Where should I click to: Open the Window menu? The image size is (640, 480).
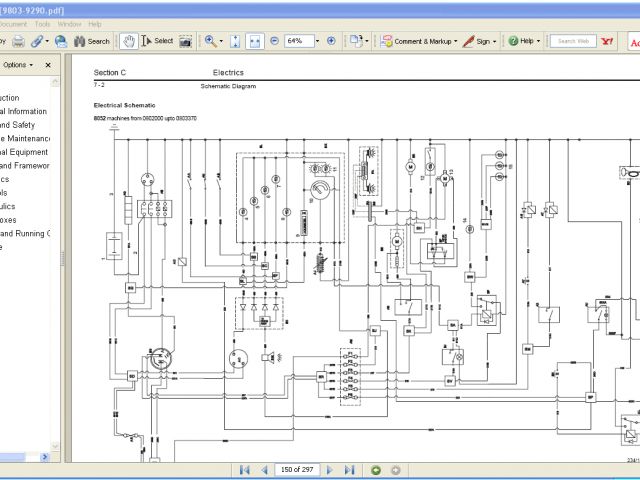click(69, 23)
